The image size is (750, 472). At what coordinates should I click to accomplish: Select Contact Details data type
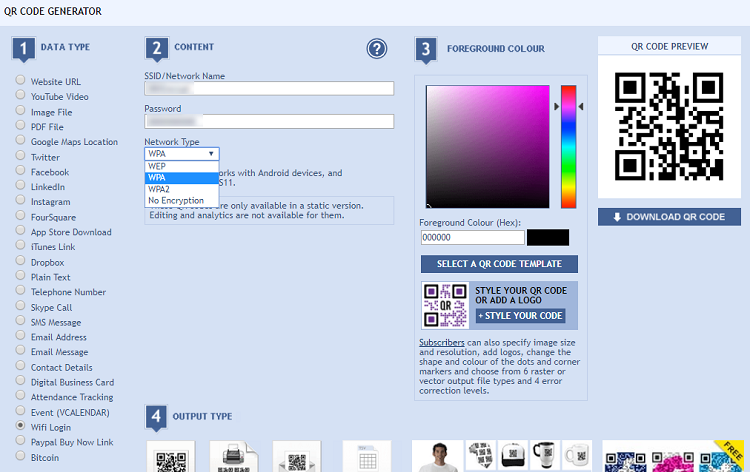20,366
